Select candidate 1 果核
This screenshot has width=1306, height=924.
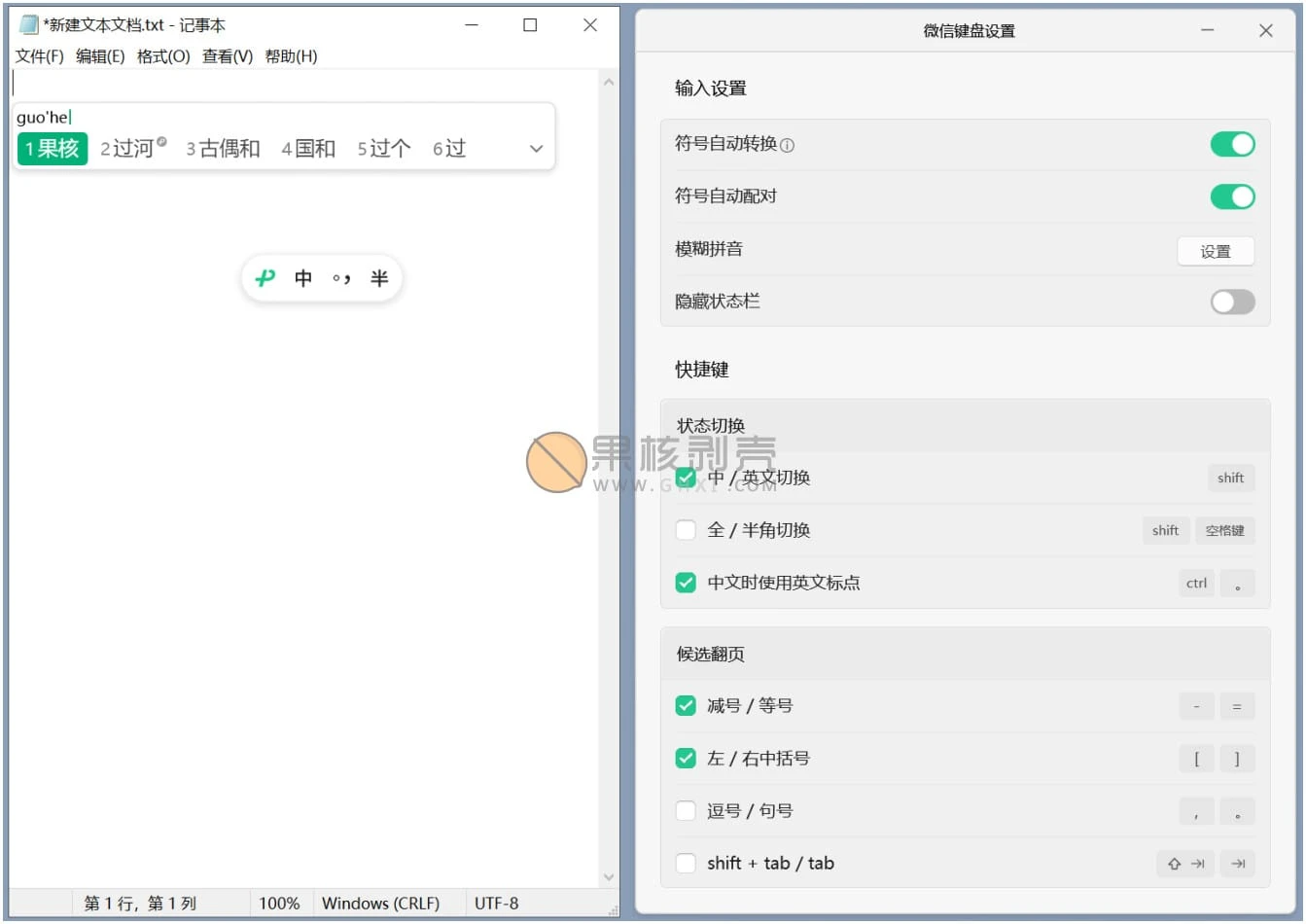[53, 149]
